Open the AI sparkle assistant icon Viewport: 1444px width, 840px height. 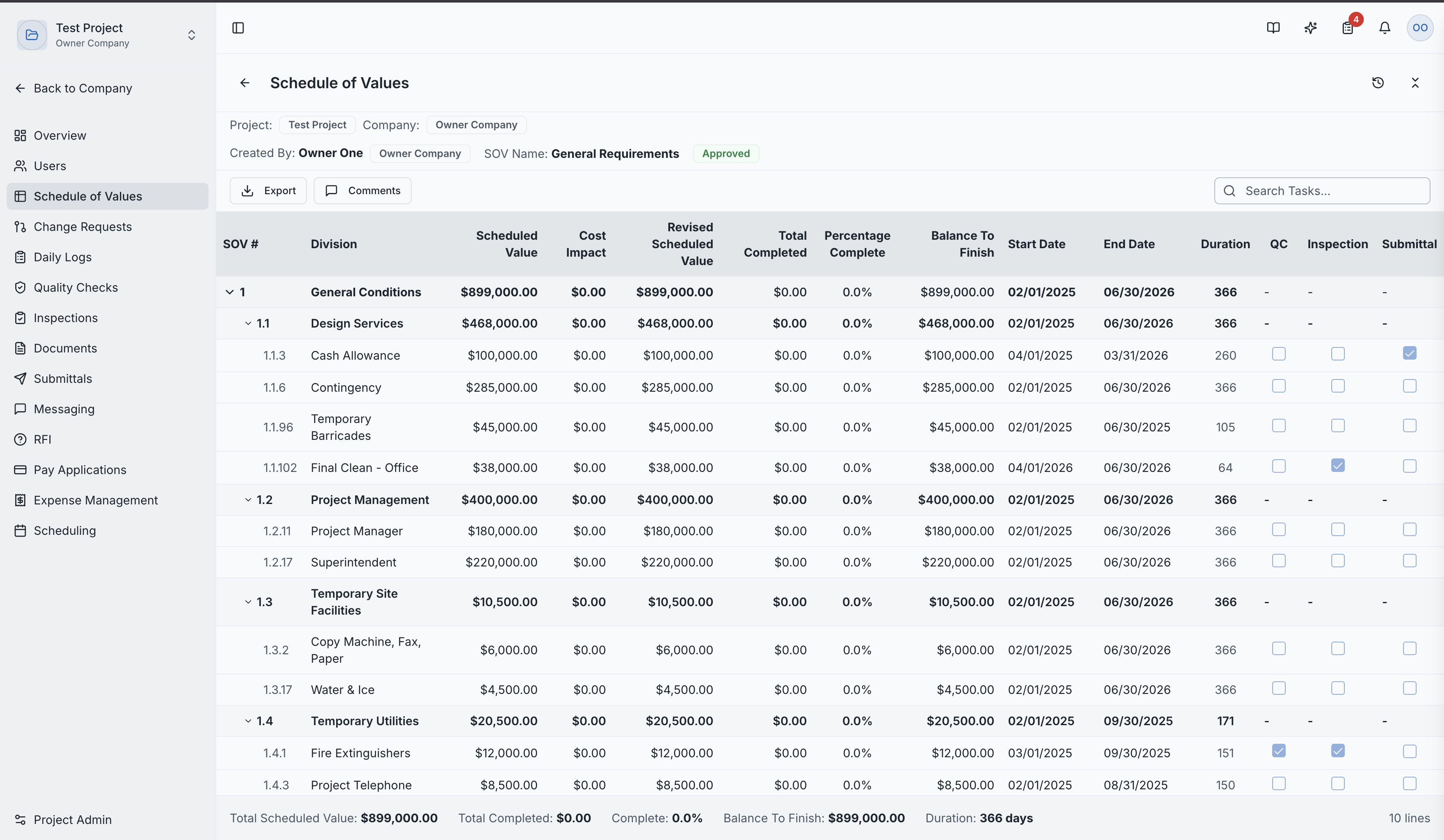[1310, 27]
